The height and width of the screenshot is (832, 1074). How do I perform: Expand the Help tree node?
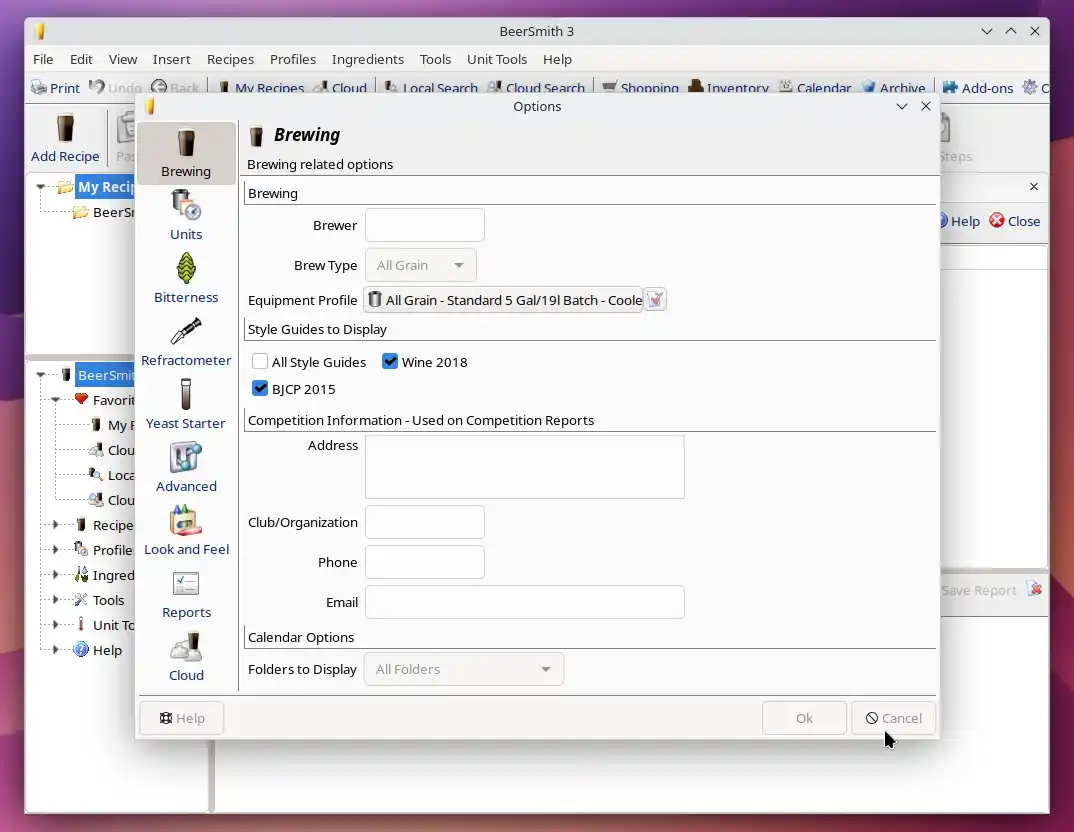[x=56, y=650]
